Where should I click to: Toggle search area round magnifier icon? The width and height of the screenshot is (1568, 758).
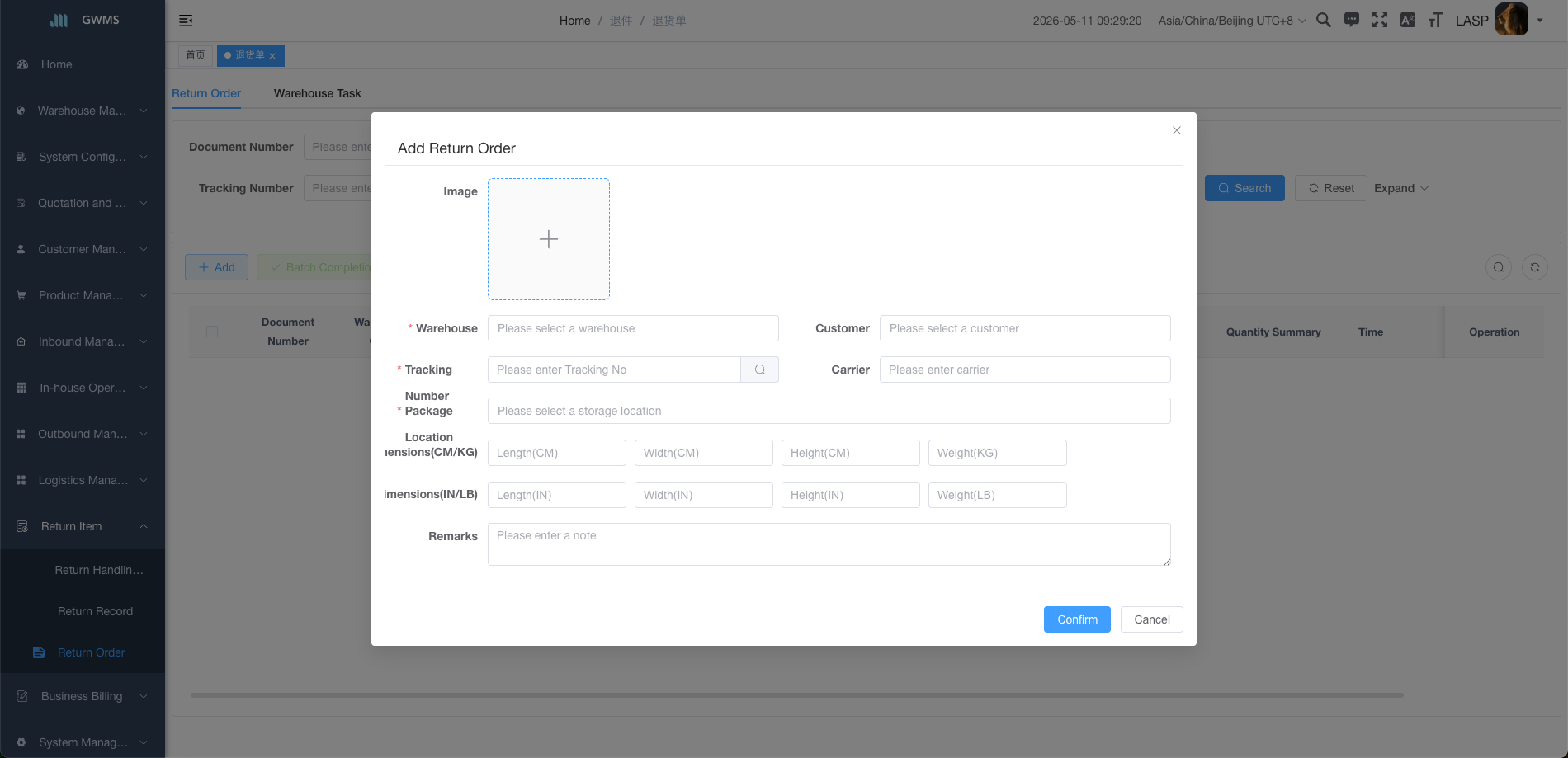(x=1499, y=267)
